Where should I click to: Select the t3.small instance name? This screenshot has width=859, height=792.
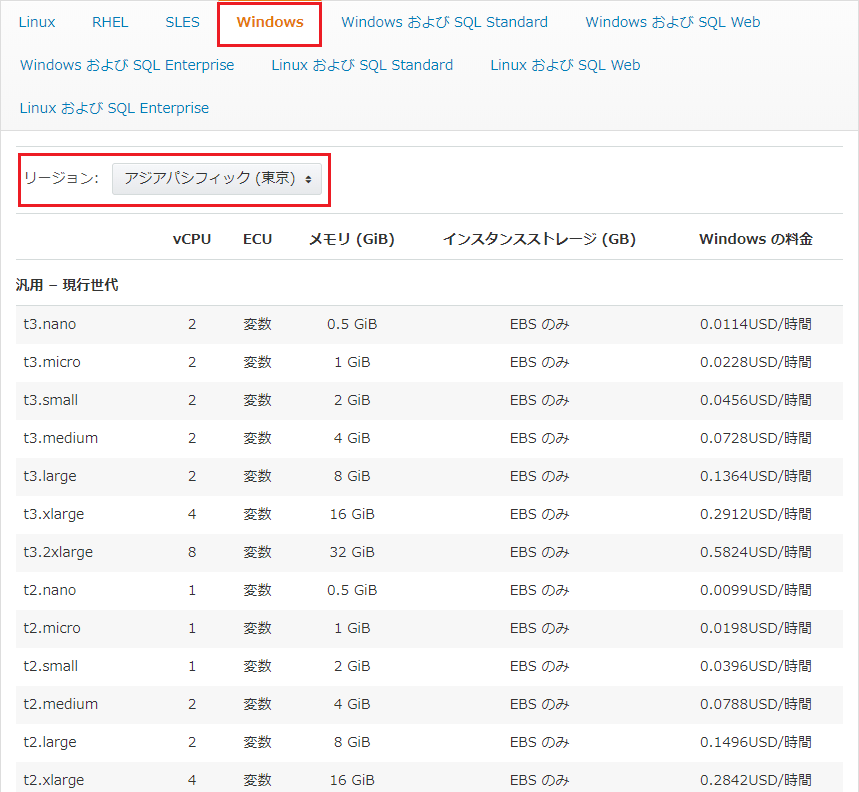coord(50,400)
